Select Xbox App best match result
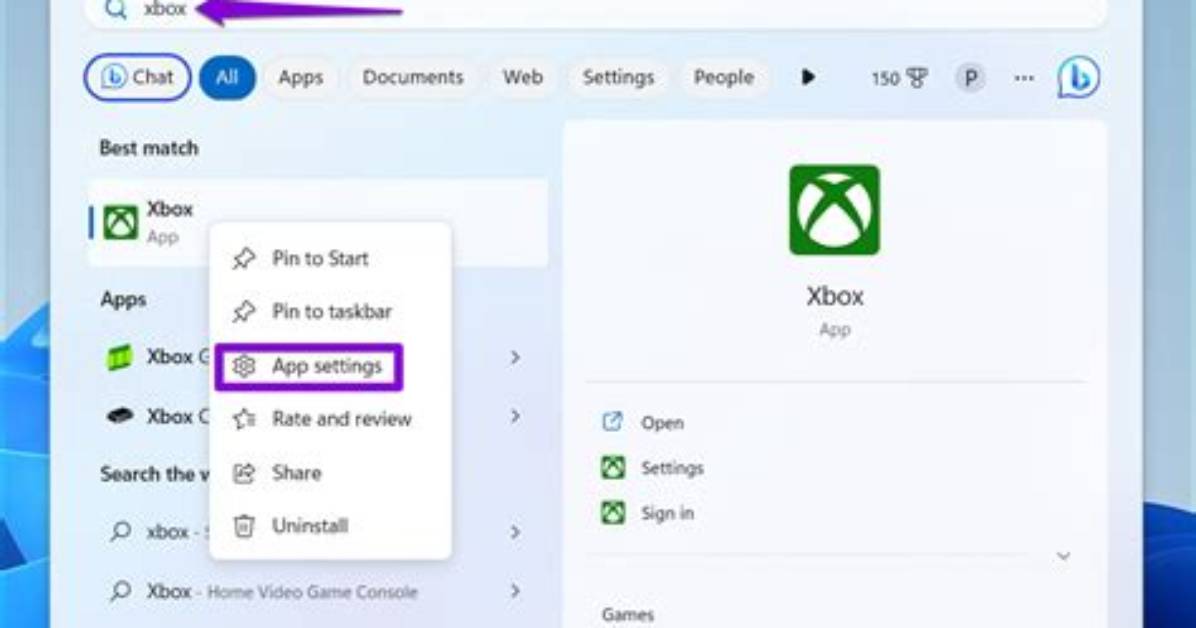This screenshot has width=1196, height=628. [x=317, y=223]
